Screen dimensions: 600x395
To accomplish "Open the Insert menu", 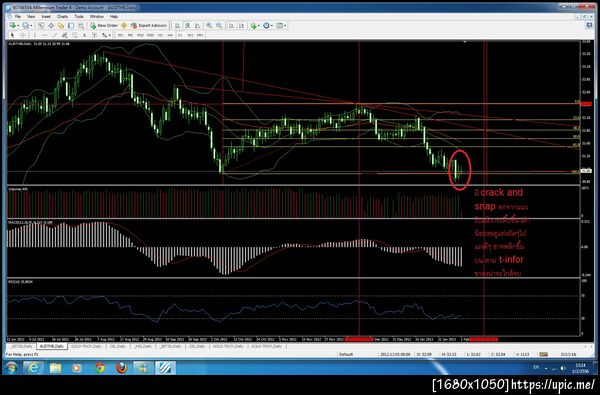I will 46,16.
